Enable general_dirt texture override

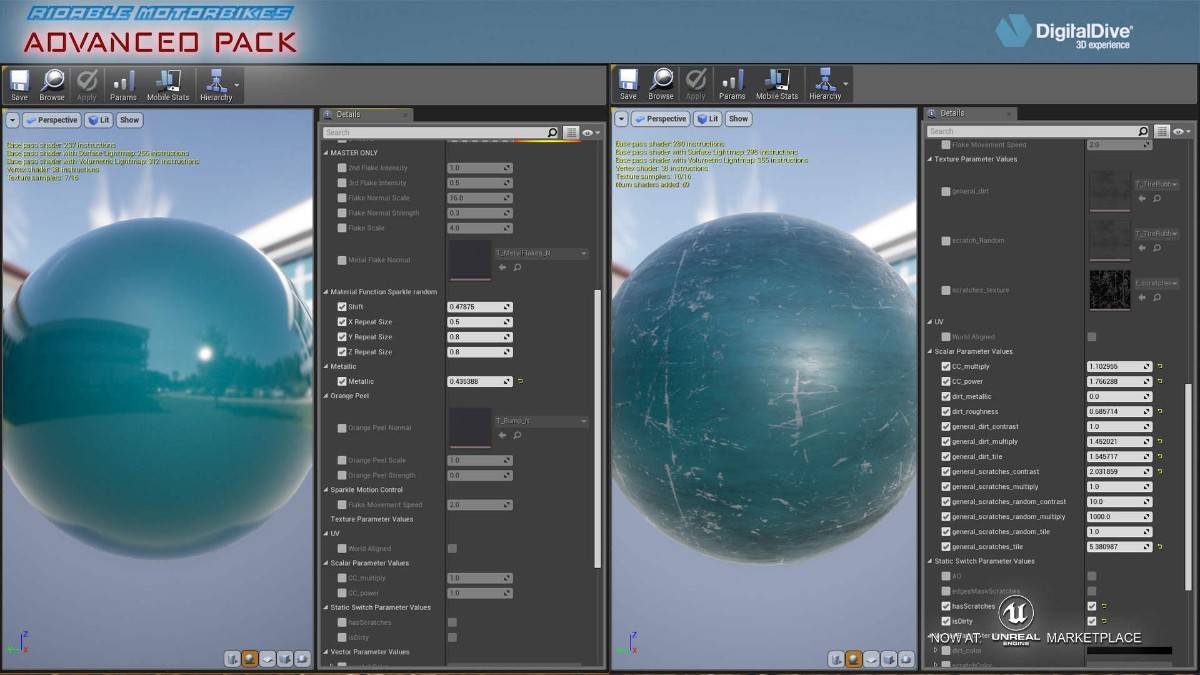coord(946,191)
